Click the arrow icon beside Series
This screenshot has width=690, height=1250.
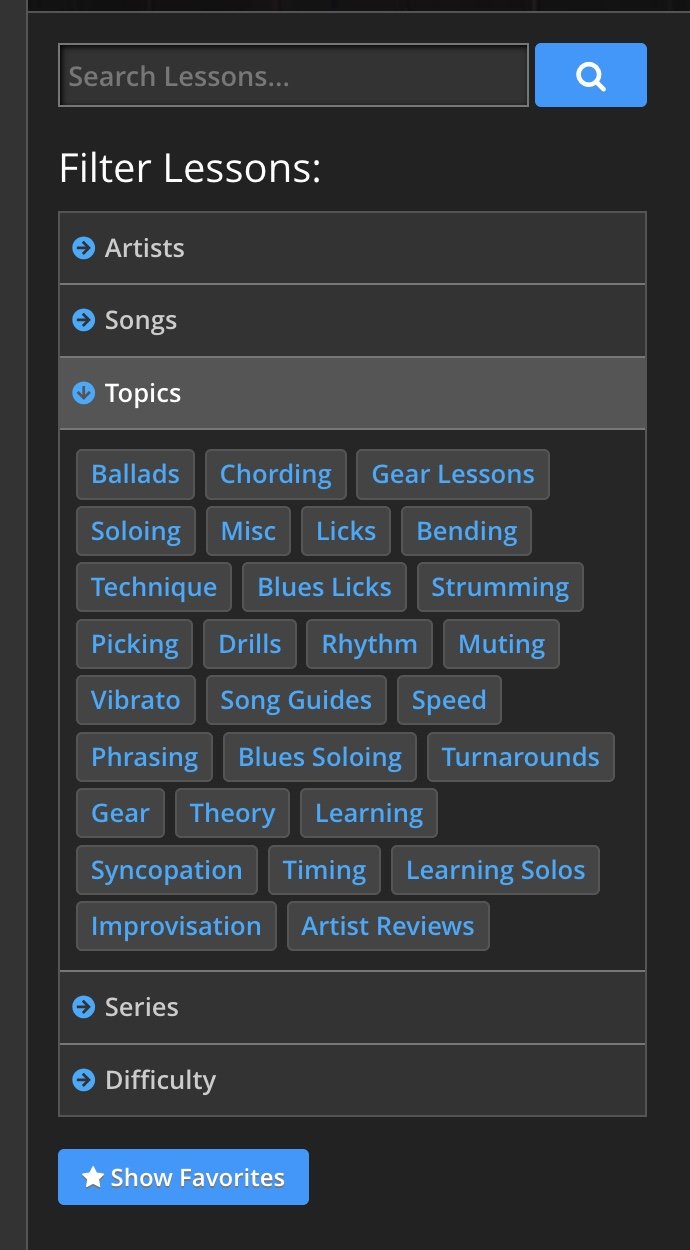(84, 1007)
